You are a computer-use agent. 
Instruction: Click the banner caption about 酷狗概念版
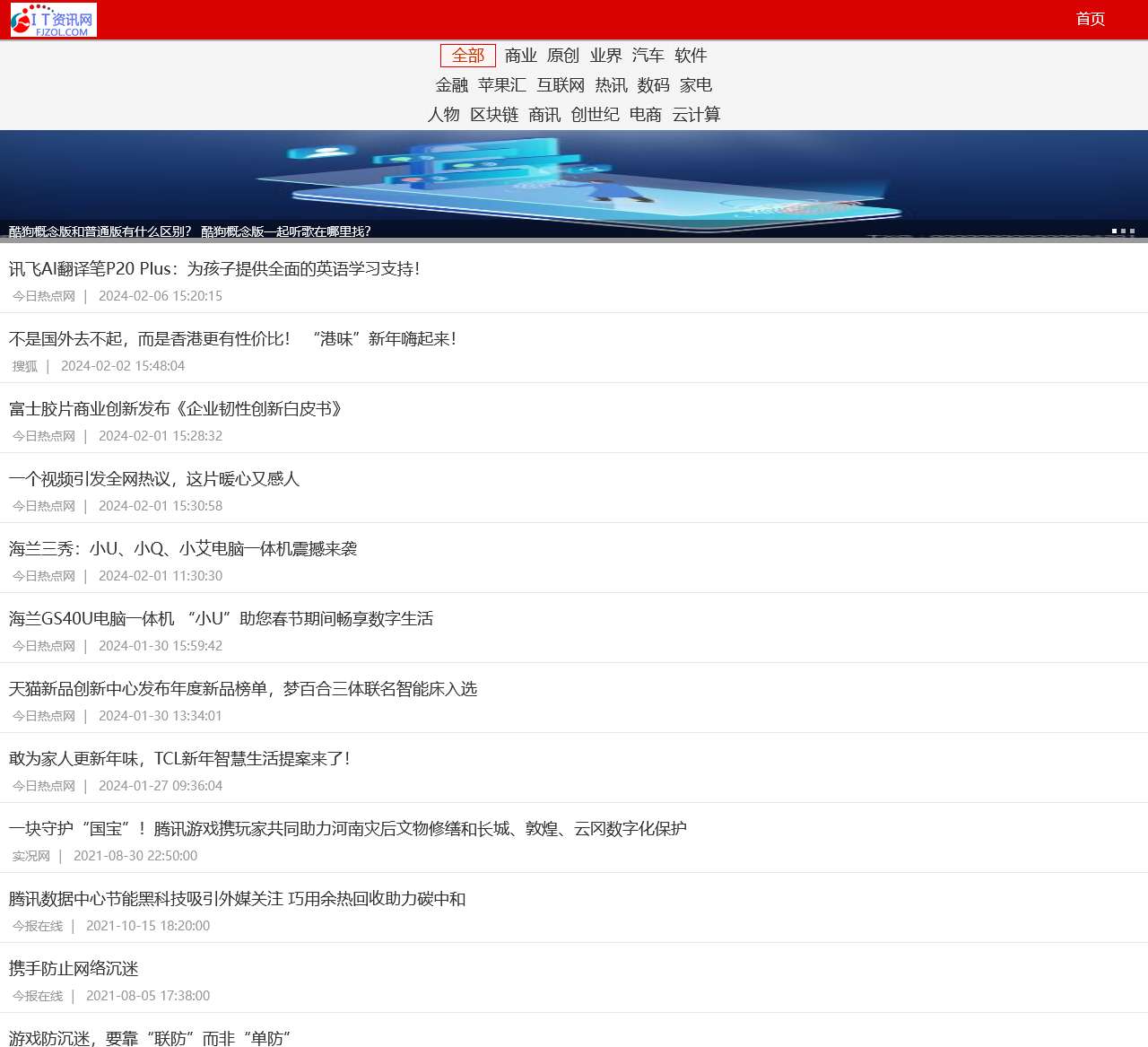(190, 231)
